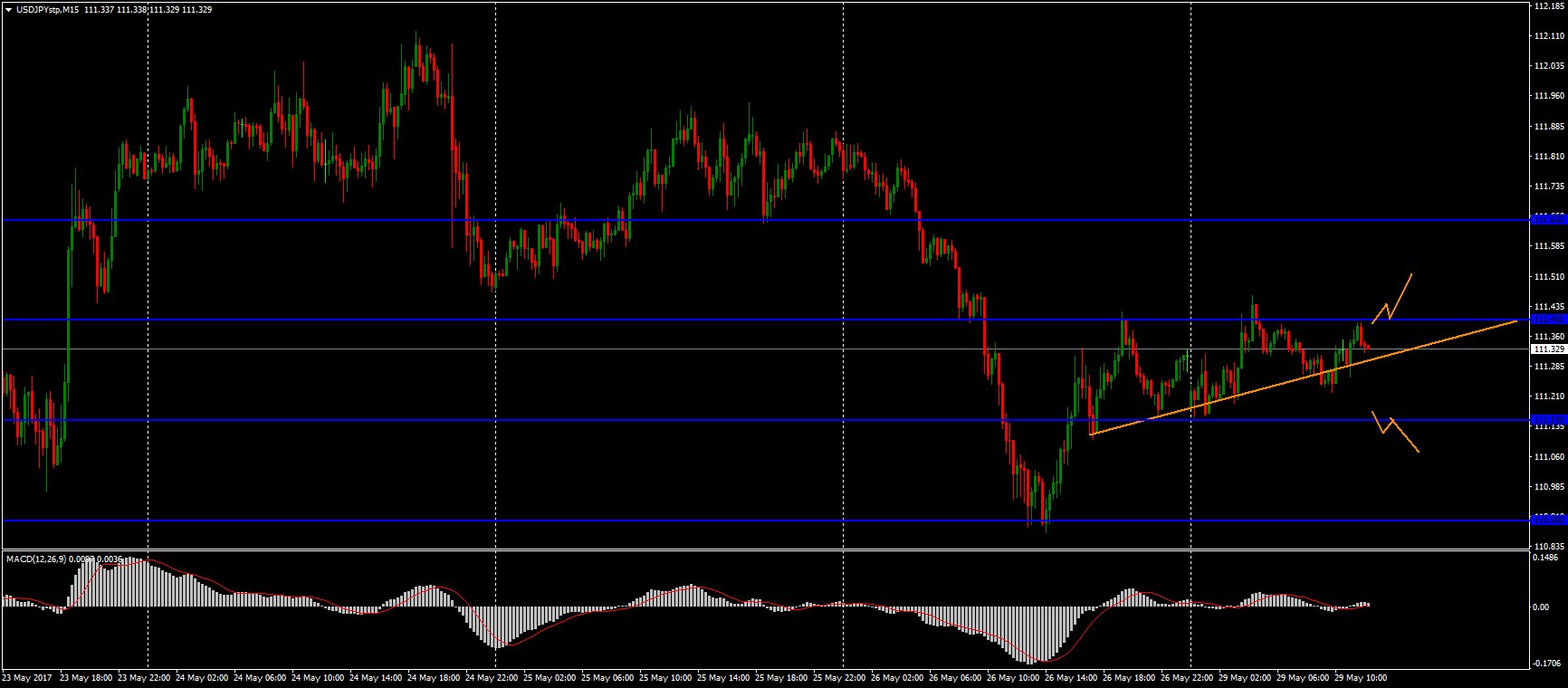Click the current price label 111.329
The image size is (1568, 688).
(x=1547, y=349)
